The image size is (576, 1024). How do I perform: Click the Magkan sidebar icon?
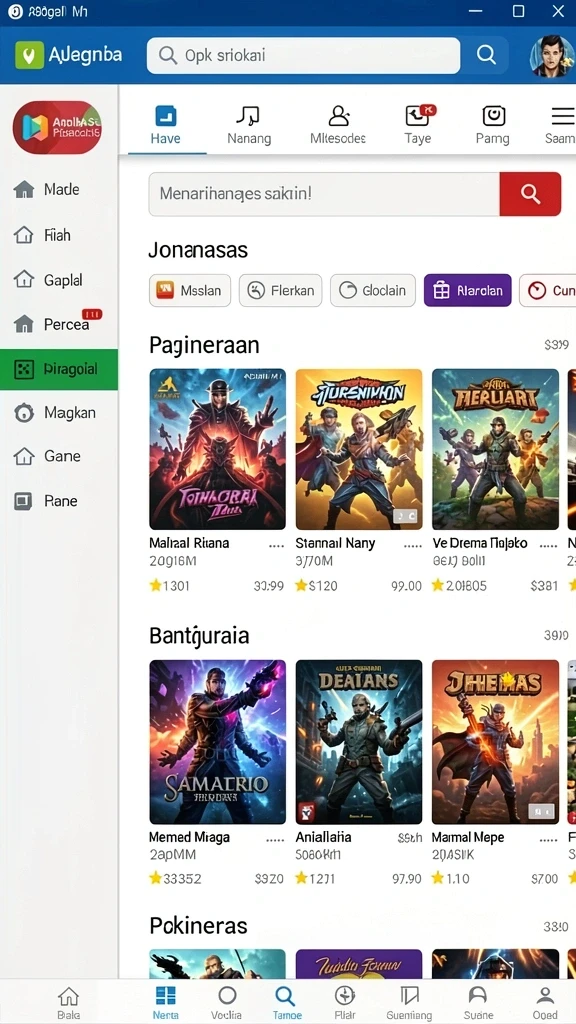(x=24, y=413)
